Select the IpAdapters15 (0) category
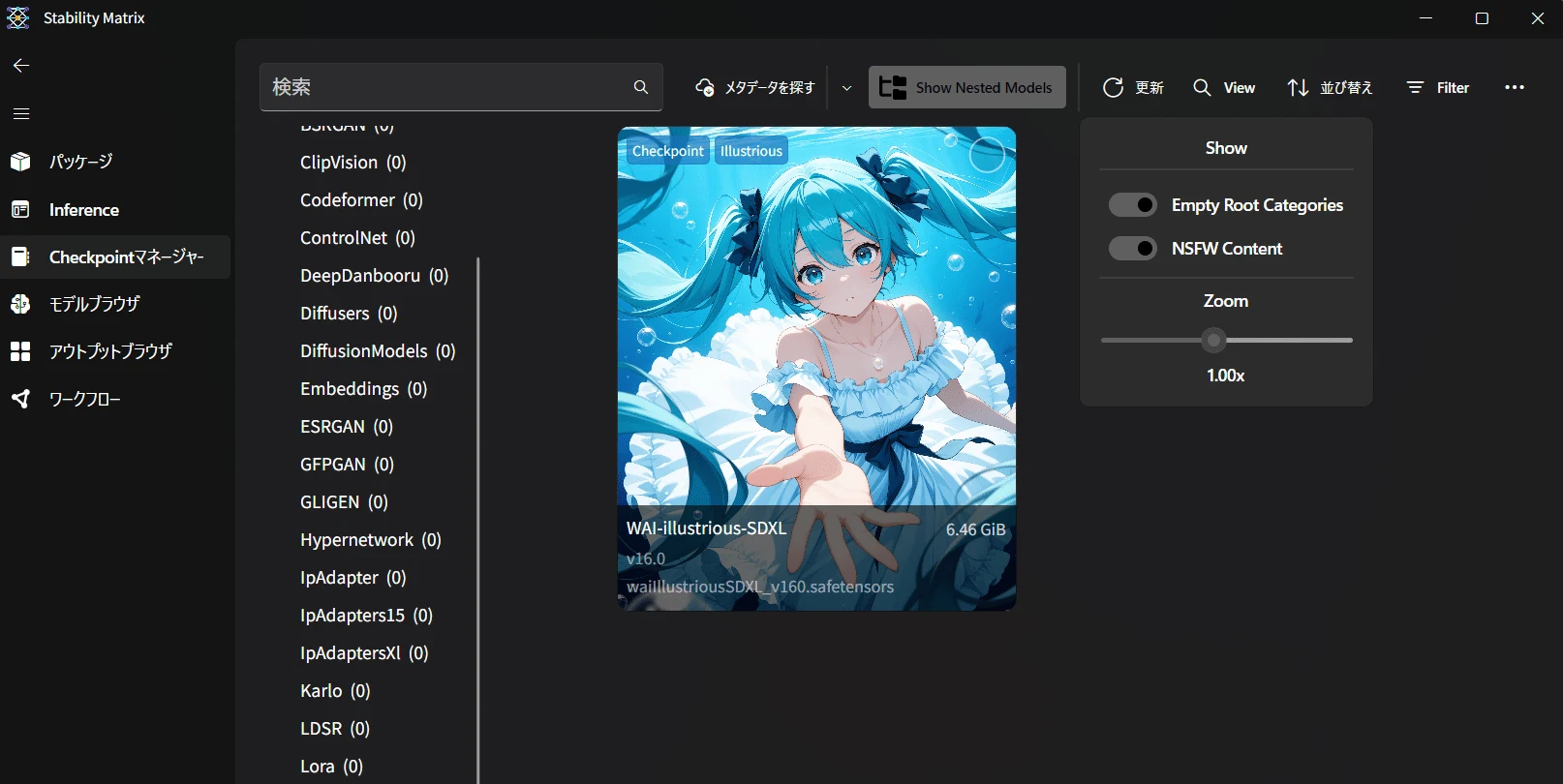 point(366,615)
